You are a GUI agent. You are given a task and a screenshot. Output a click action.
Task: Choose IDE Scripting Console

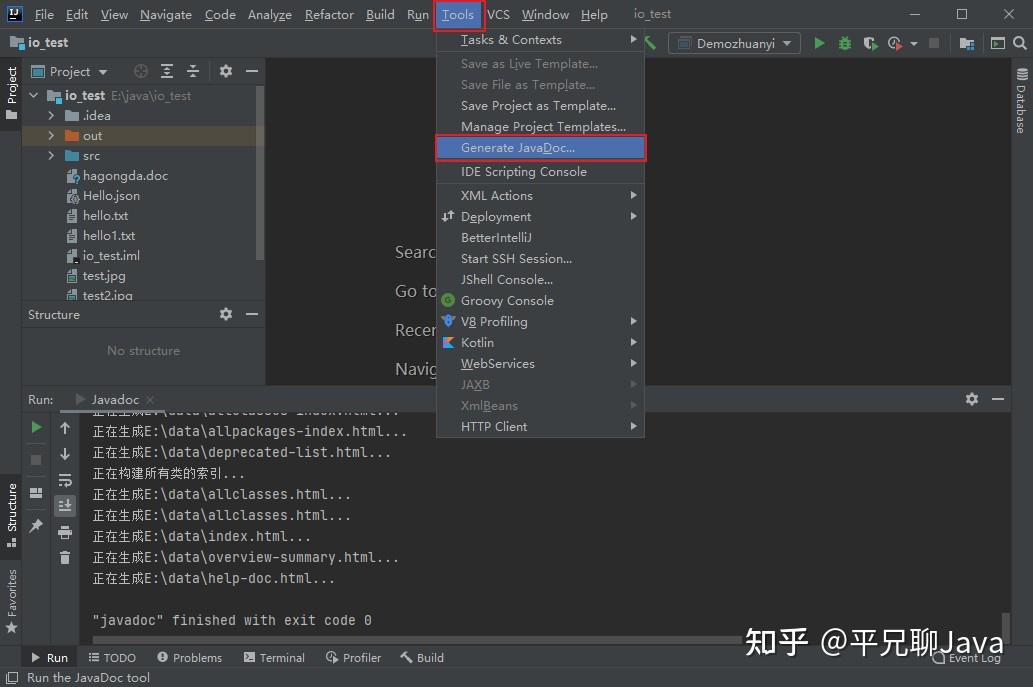(x=540, y=171)
